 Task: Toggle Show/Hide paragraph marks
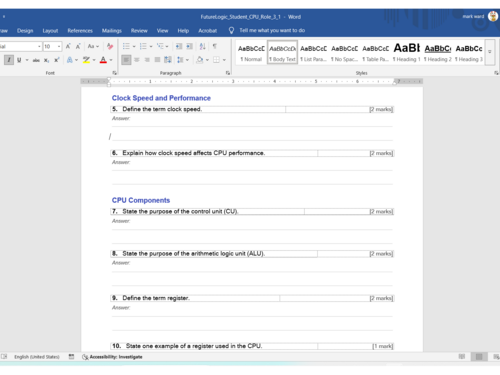(x=215, y=46)
